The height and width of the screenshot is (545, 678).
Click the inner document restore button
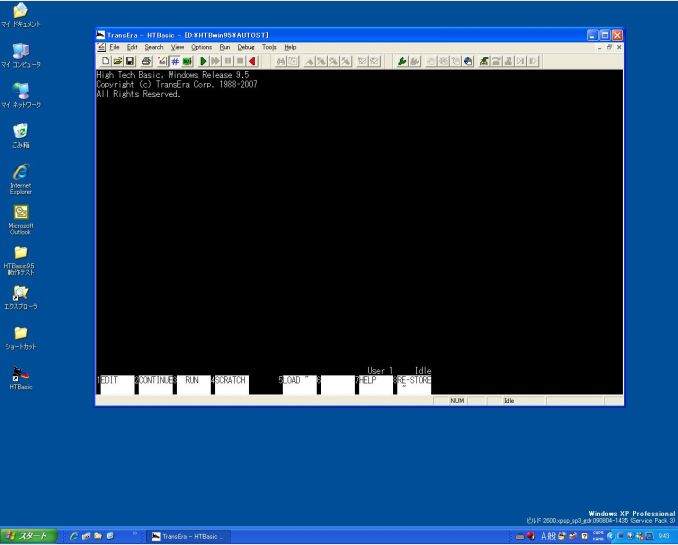pos(609,47)
